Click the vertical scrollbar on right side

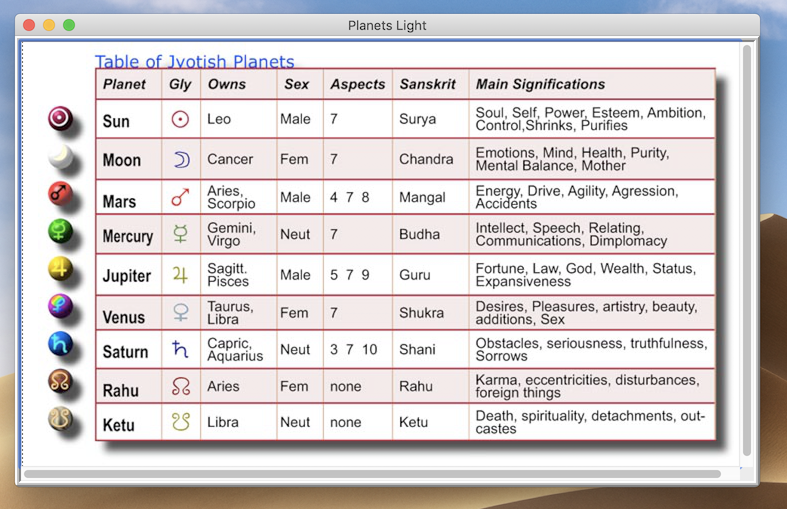coord(746,250)
